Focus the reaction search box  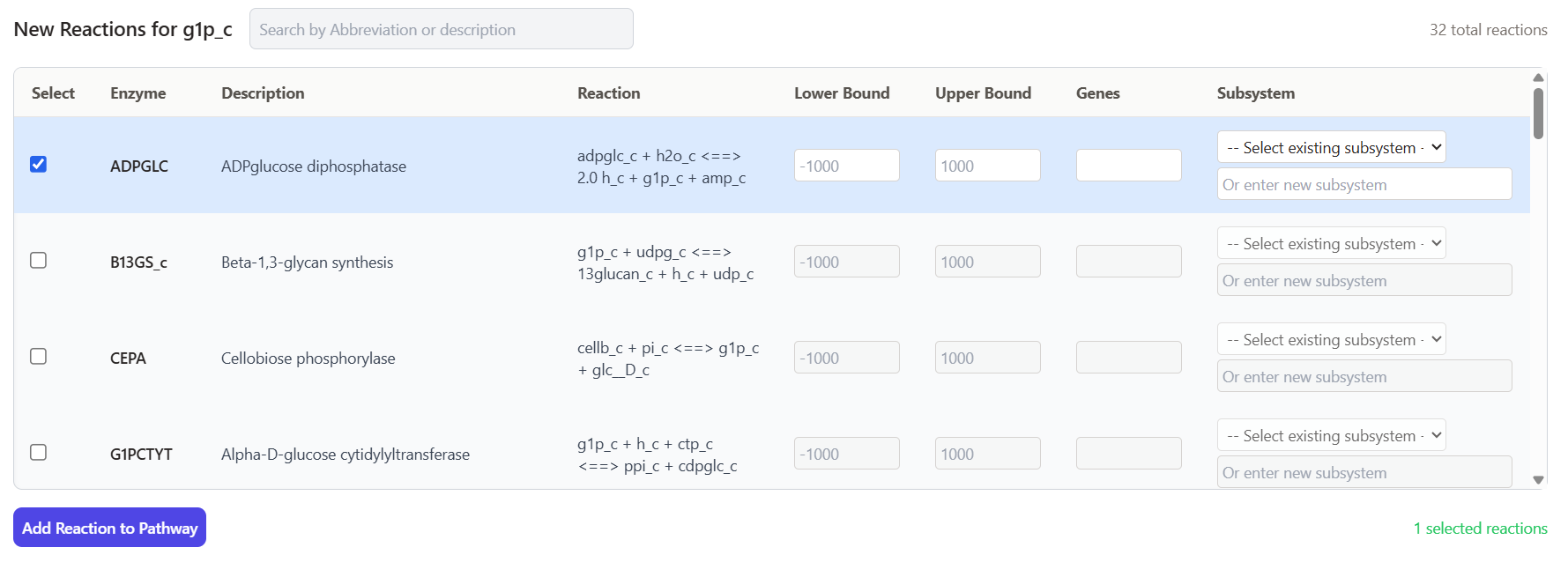[441, 29]
